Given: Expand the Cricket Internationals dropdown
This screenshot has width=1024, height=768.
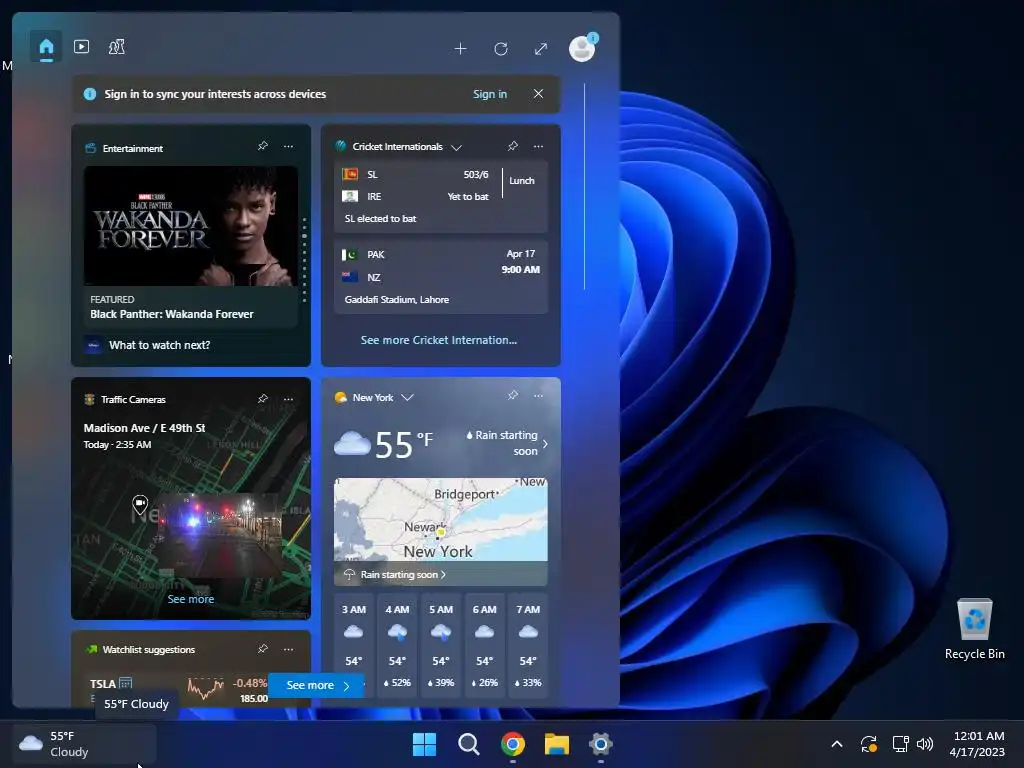Looking at the screenshot, I should [x=456, y=147].
